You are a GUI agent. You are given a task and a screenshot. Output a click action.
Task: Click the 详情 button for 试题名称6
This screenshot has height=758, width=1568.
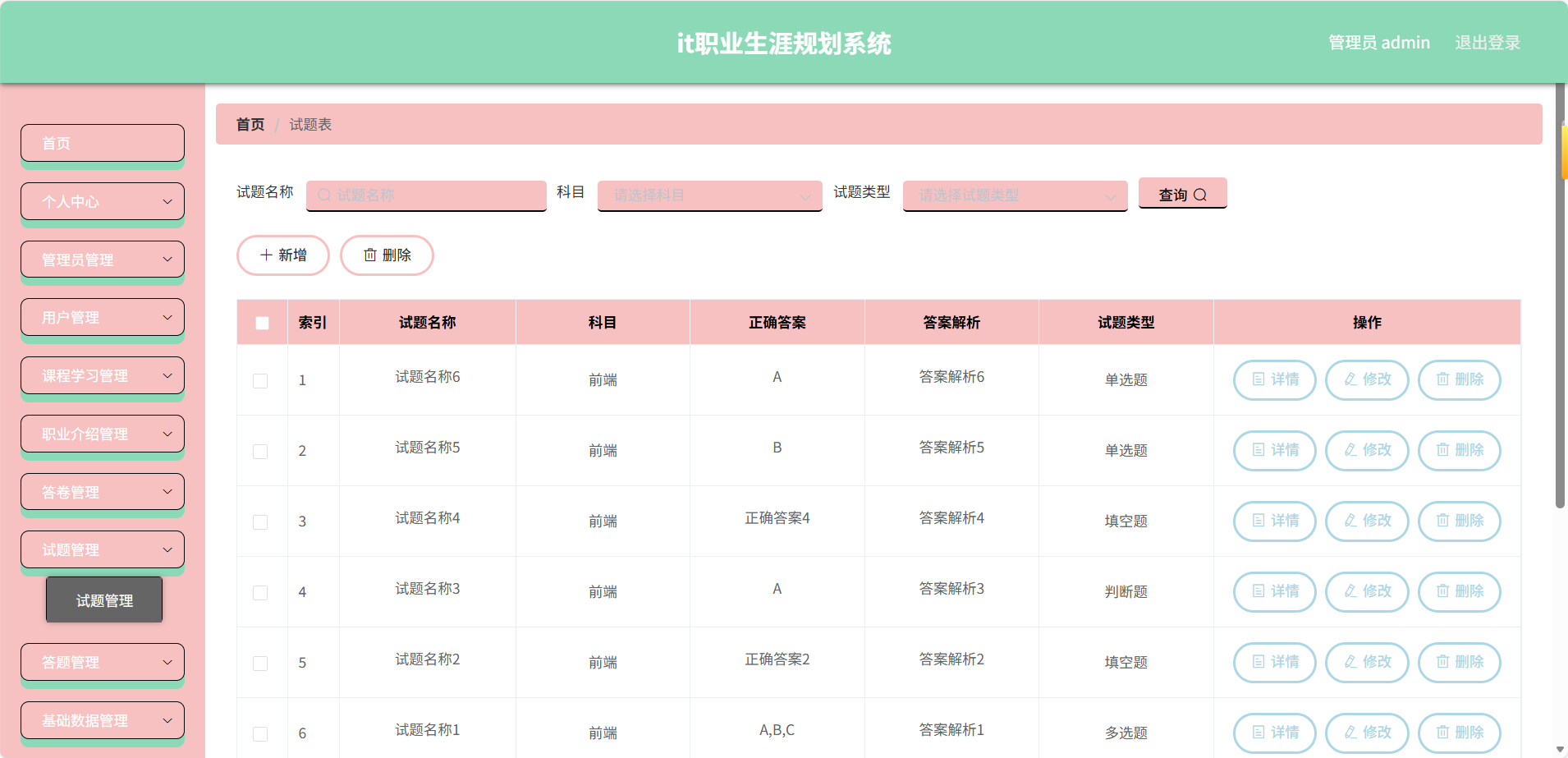1275,379
